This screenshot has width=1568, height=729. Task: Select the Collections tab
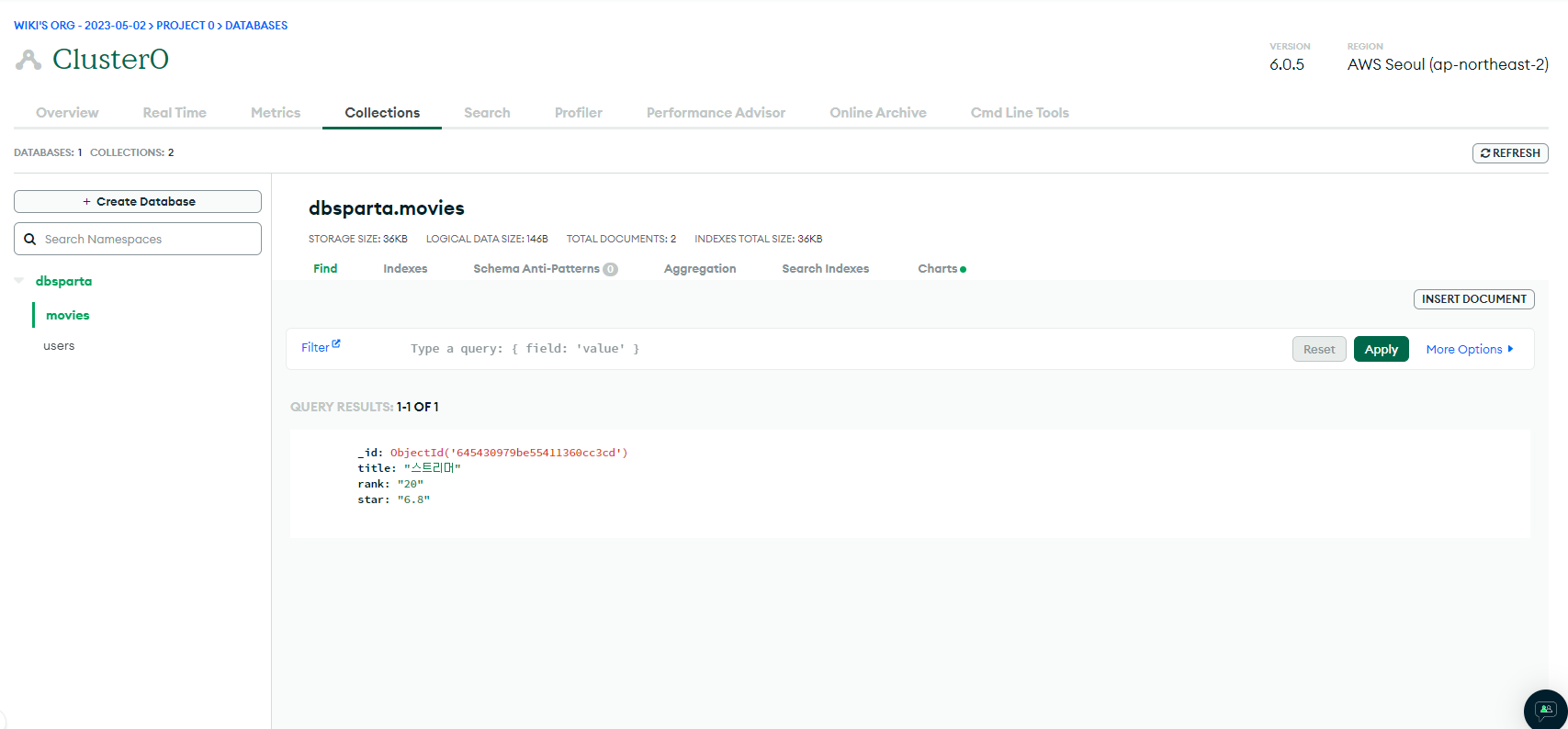point(382,112)
